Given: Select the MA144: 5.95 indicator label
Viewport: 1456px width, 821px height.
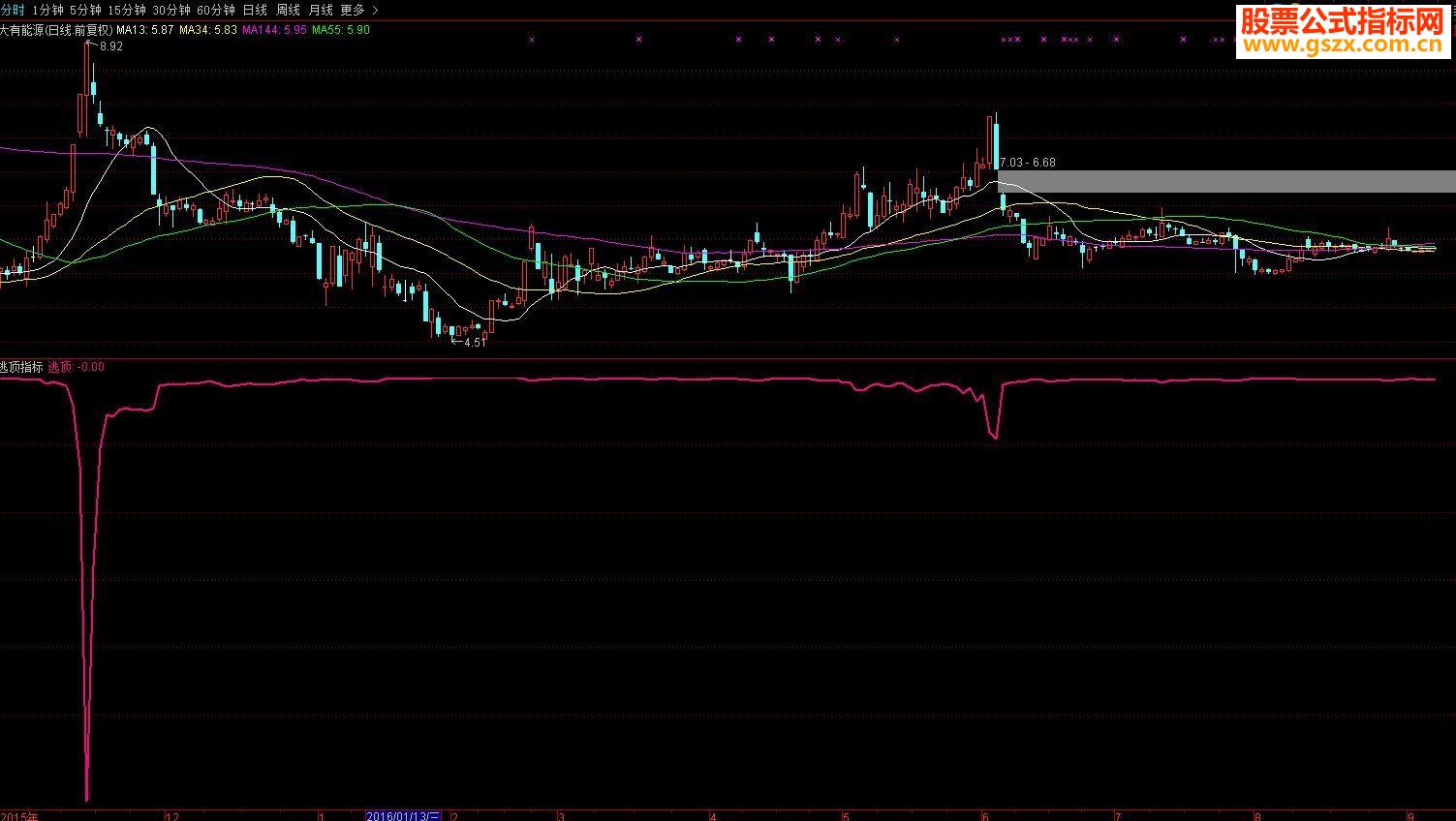Looking at the screenshot, I should tap(274, 30).
